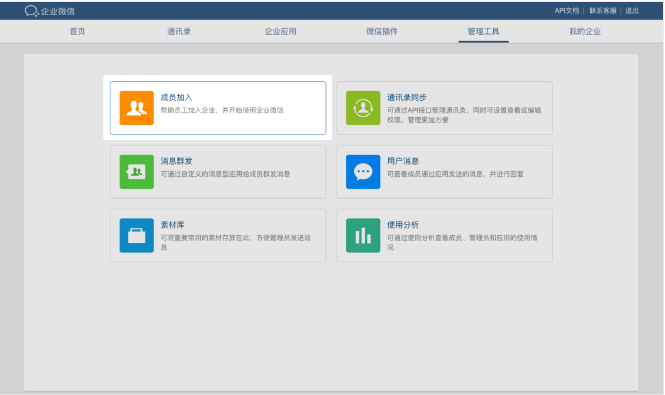Go to the 微信插件 tab
665x395 pixels.
[x=382, y=31]
